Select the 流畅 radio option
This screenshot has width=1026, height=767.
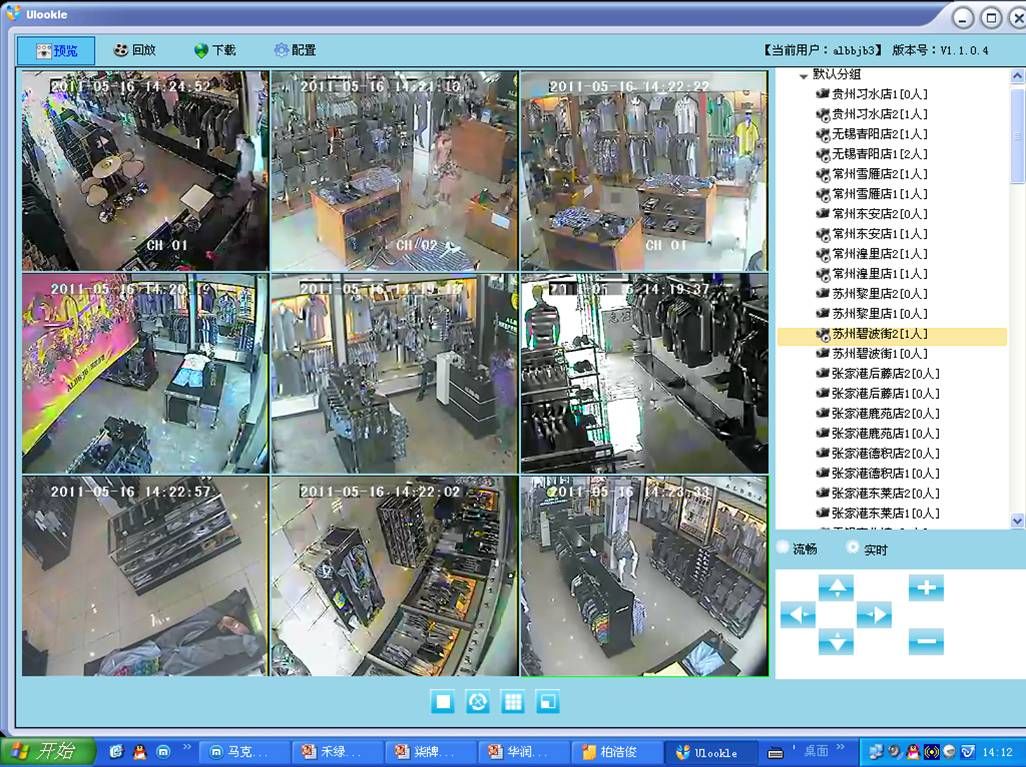tap(783, 548)
